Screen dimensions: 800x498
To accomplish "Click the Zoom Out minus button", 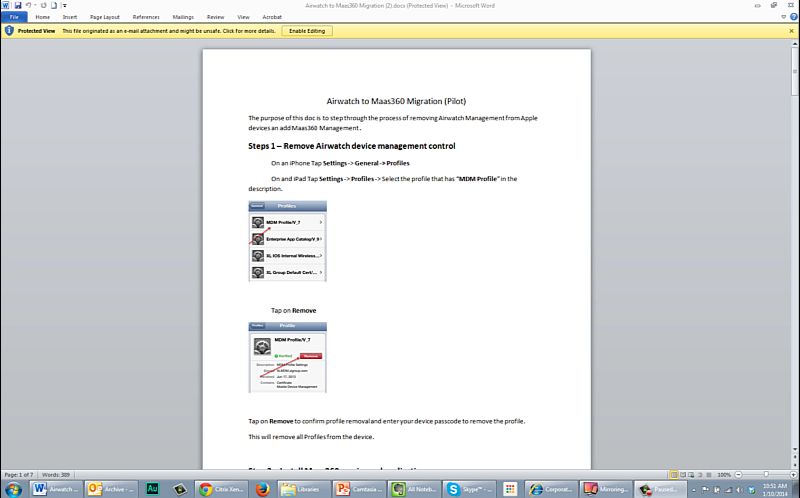I will 738,475.
